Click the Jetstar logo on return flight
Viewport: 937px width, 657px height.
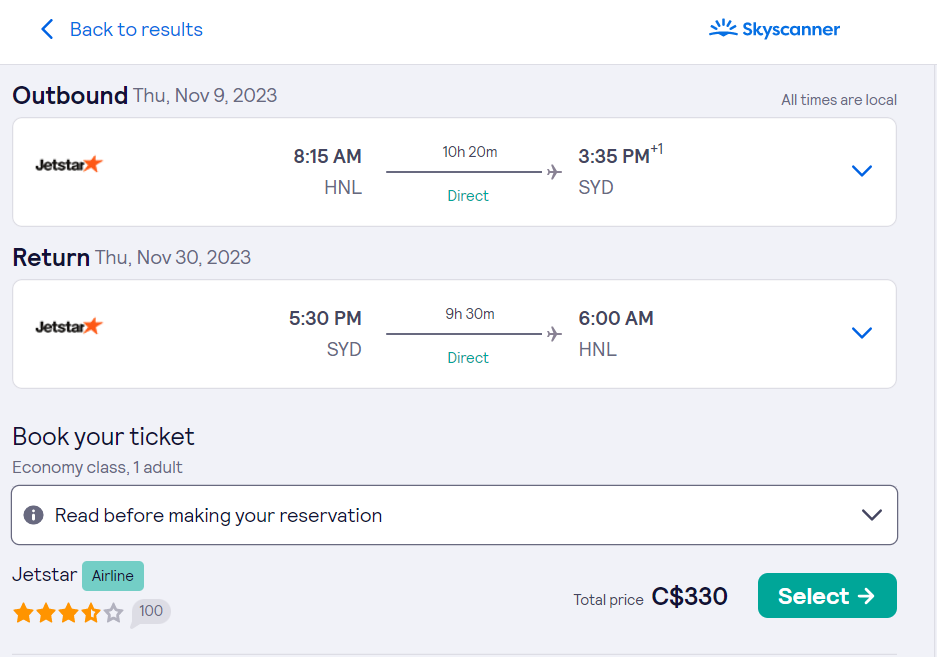(x=69, y=326)
